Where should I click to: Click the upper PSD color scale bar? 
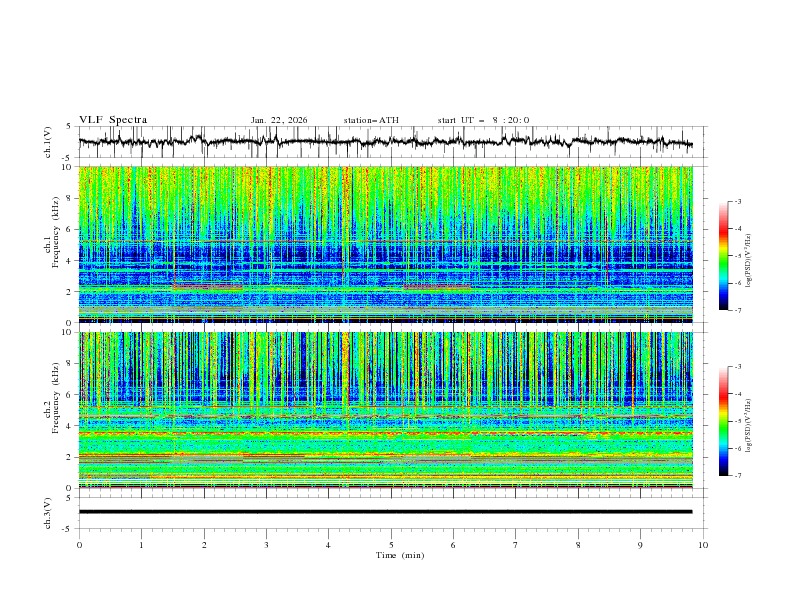tap(724, 256)
